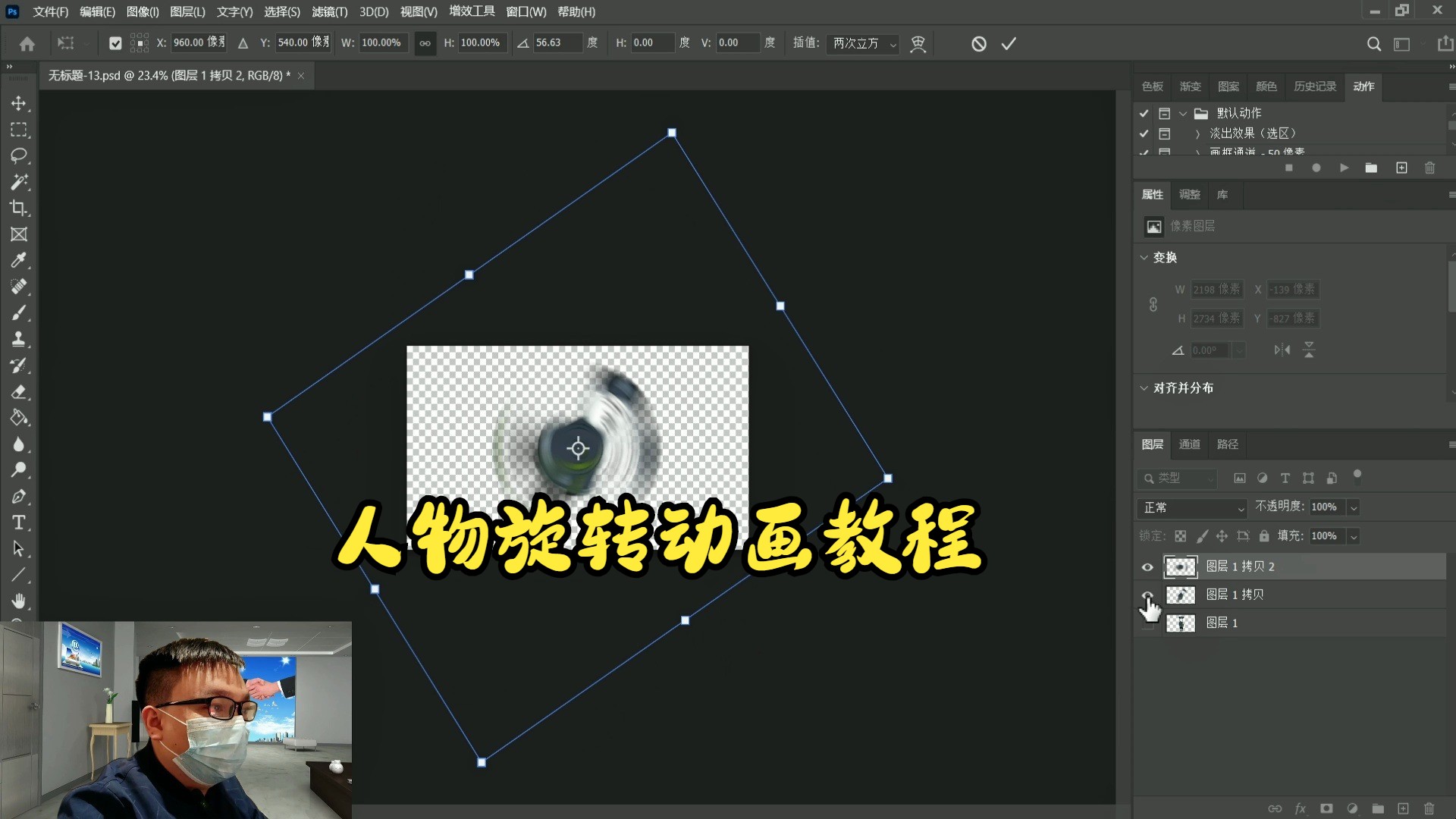Cancel the transform in options bar
Viewport: 1456px width, 819px height.
(x=979, y=44)
